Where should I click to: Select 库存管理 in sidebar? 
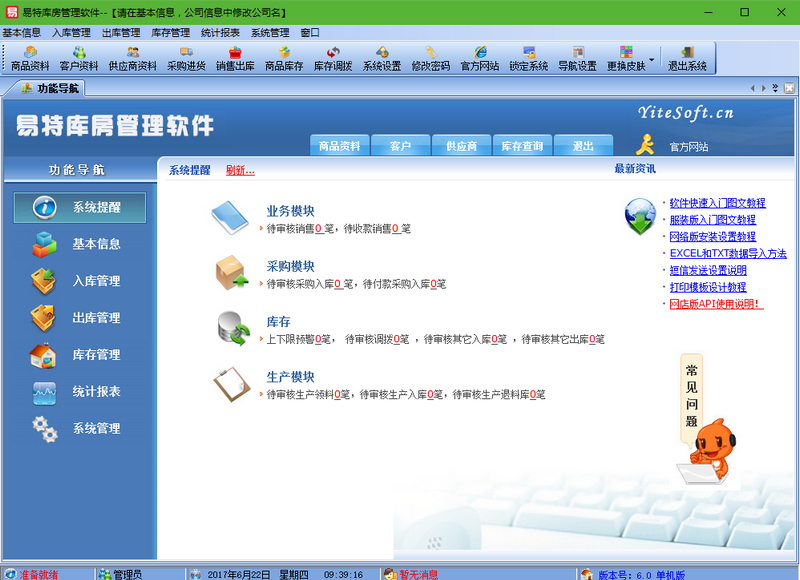coord(80,355)
